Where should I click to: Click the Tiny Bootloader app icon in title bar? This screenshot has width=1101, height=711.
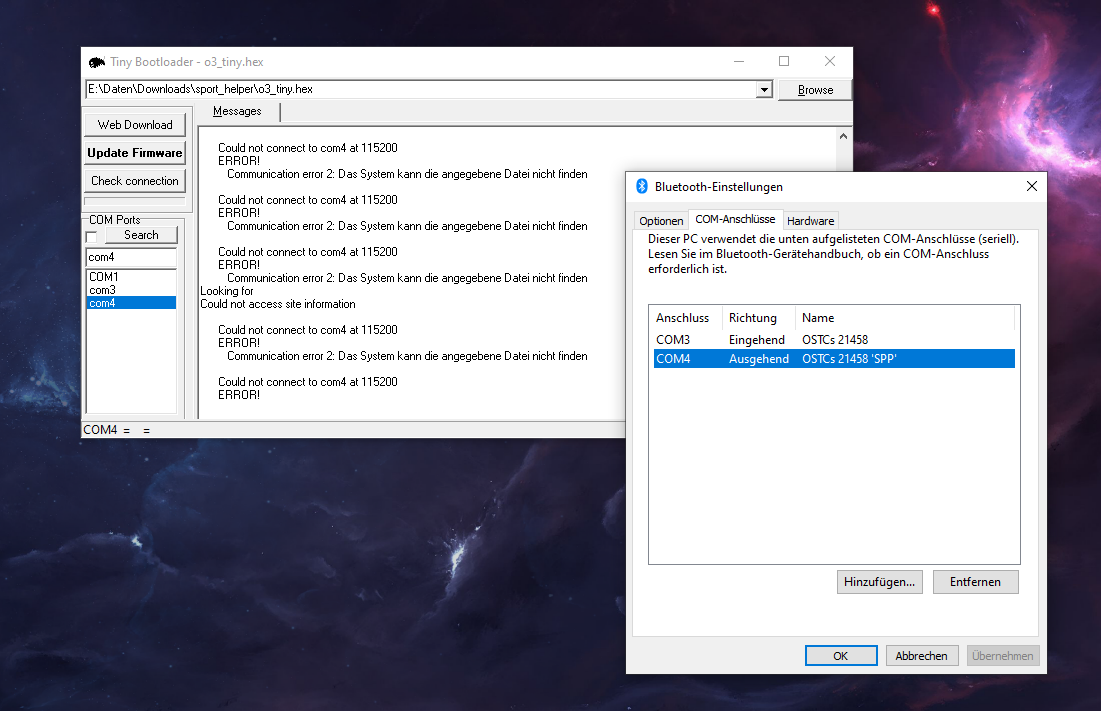click(97, 62)
